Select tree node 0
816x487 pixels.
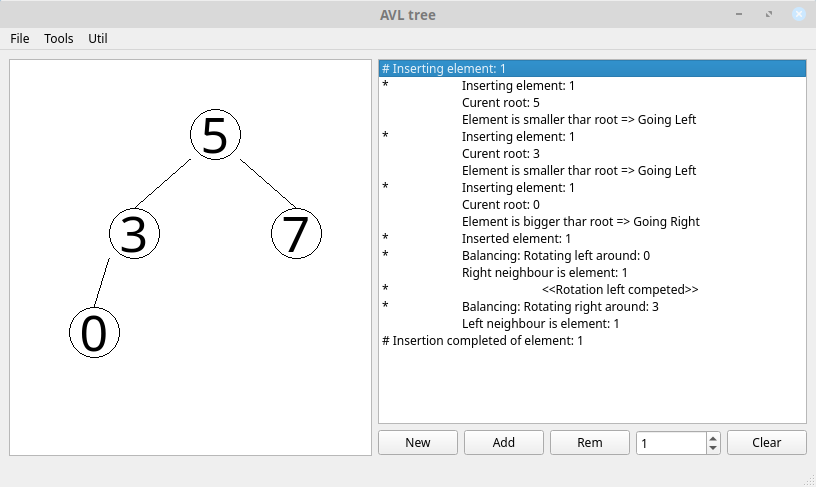coord(94,332)
